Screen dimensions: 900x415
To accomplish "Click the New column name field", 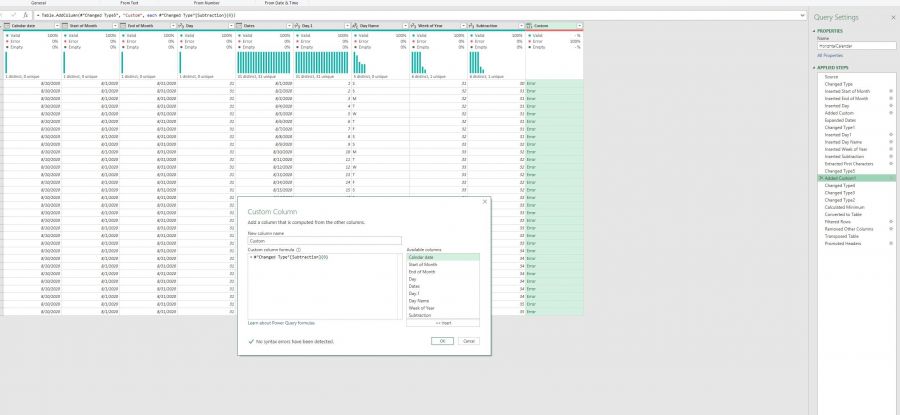I will tap(324, 241).
